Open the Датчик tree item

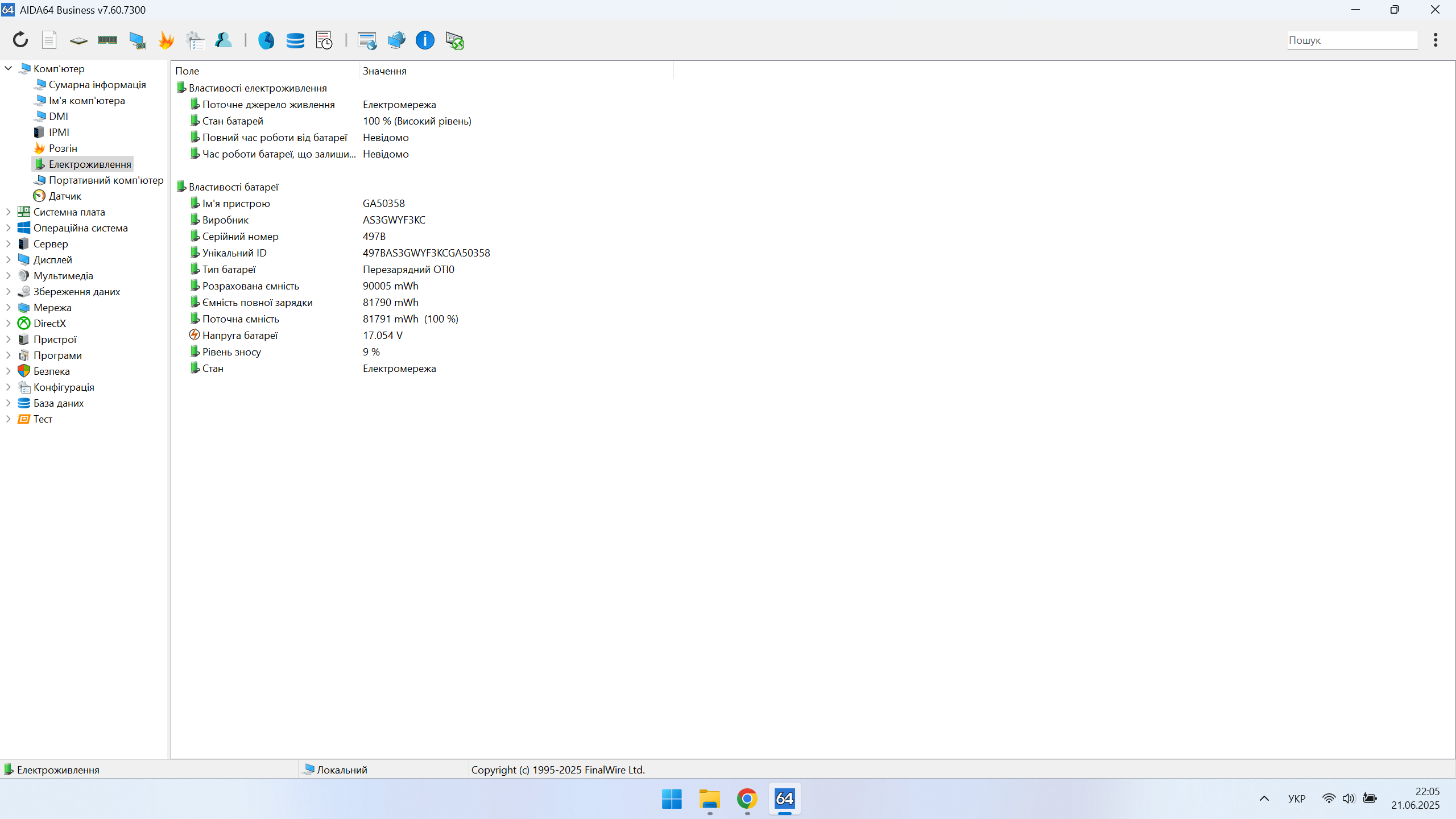click(65, 196)
